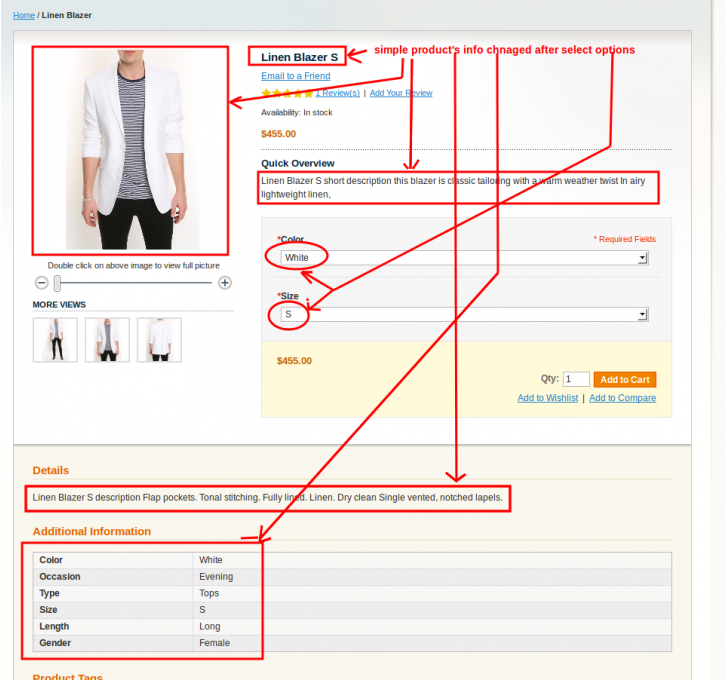Click the zoom out minus icon
Viewport: 725px width, 680px height.
pyautogui.click(x=42, y=282)
